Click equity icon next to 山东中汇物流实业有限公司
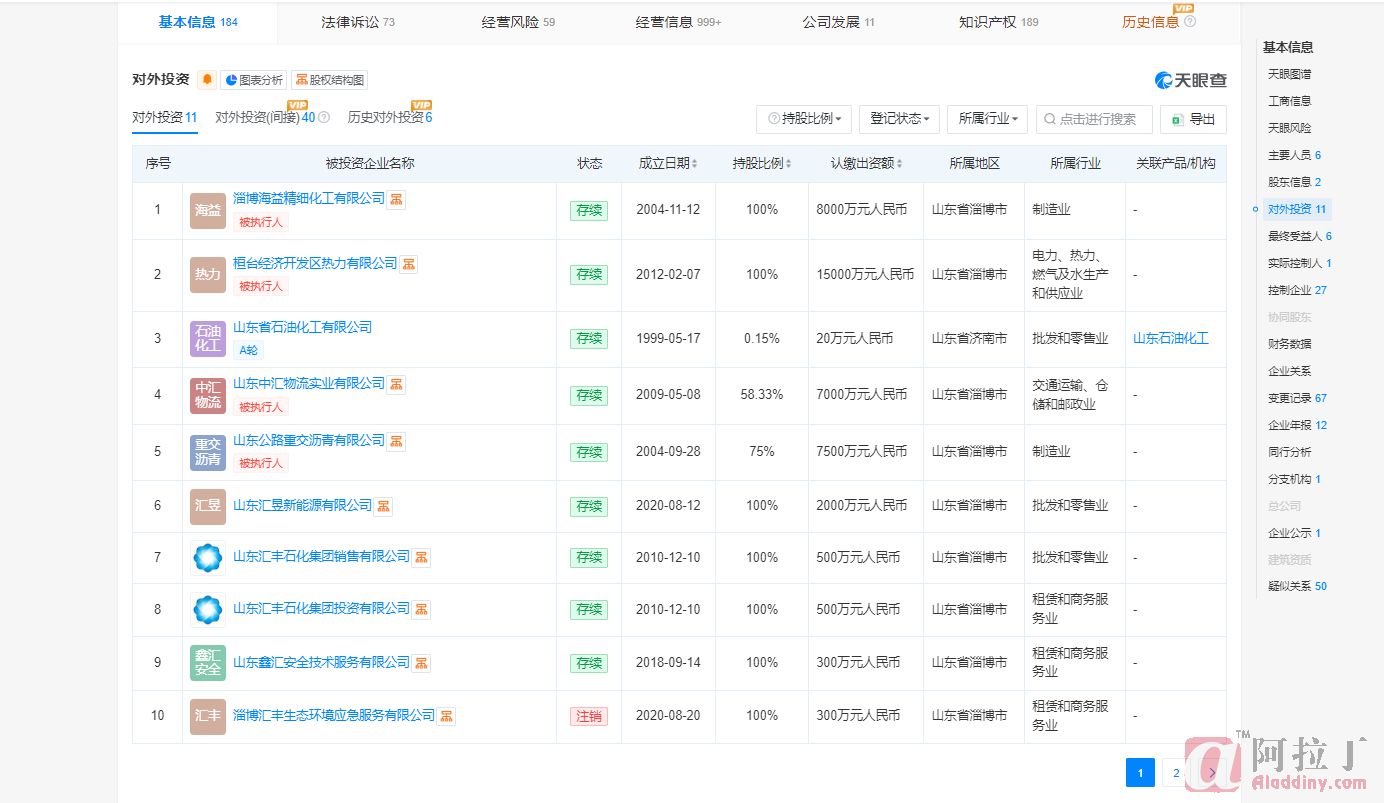This screenshot has height=803, width=1384. pos(396,384)
